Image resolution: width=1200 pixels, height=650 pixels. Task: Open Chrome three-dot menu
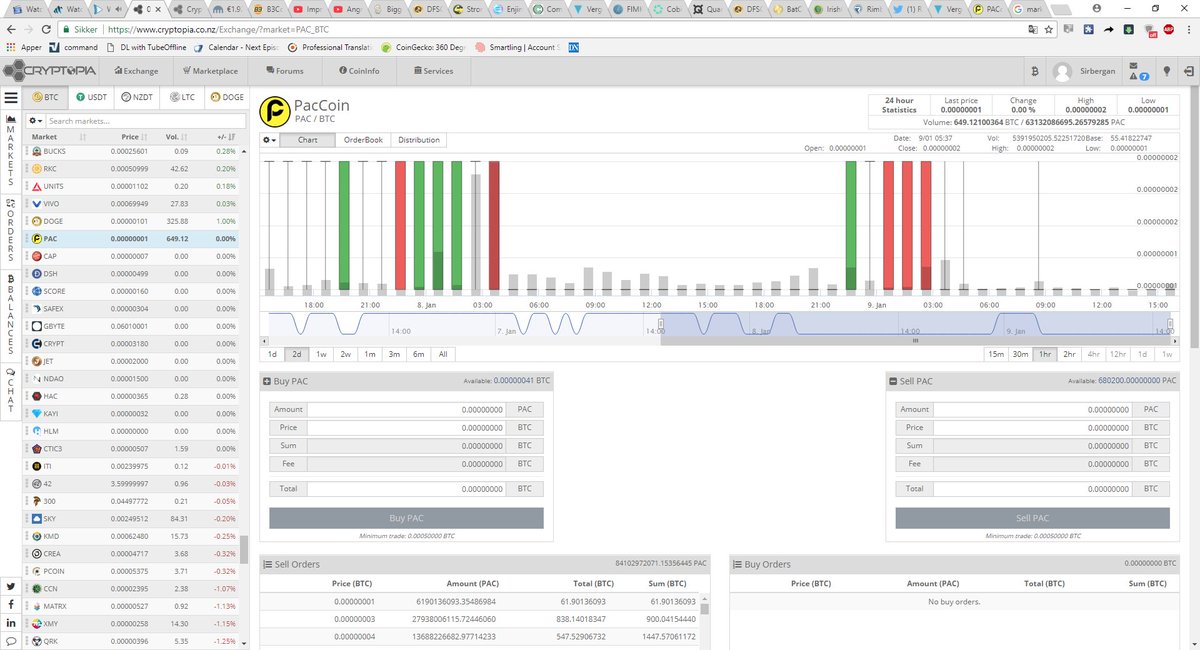click(1188, 30)
